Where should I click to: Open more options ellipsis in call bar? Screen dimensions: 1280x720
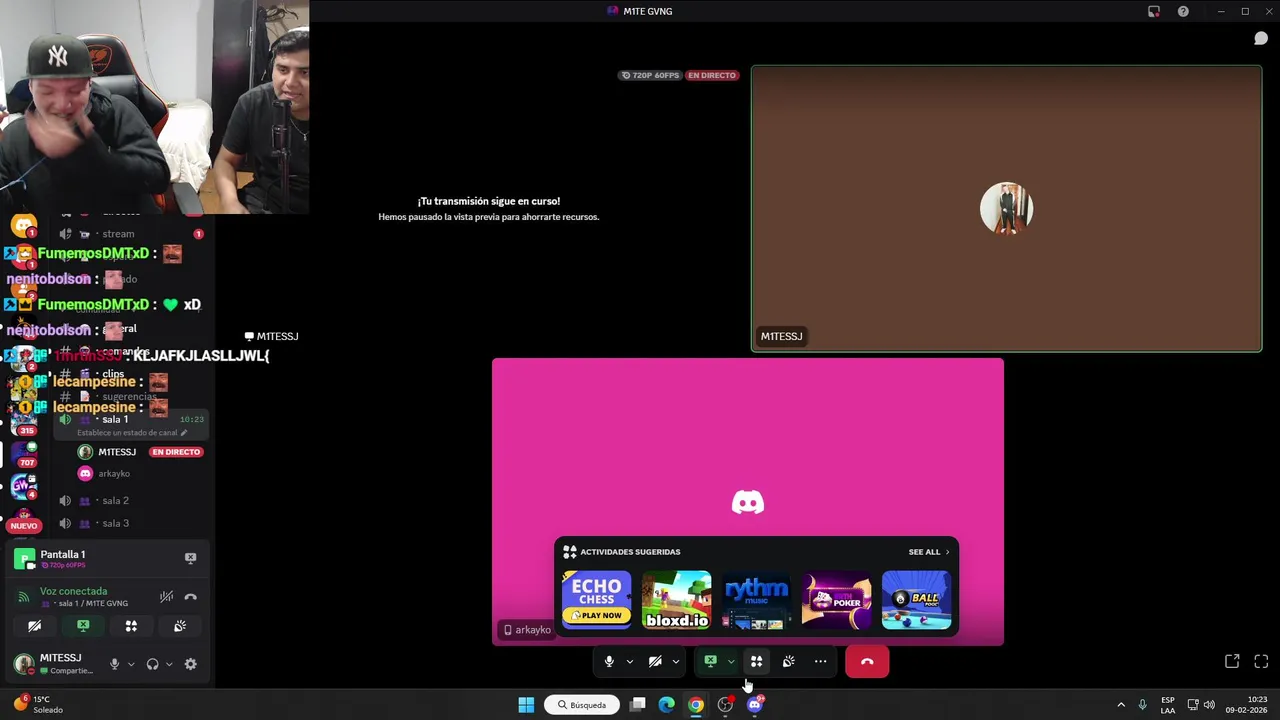[820, 661]
